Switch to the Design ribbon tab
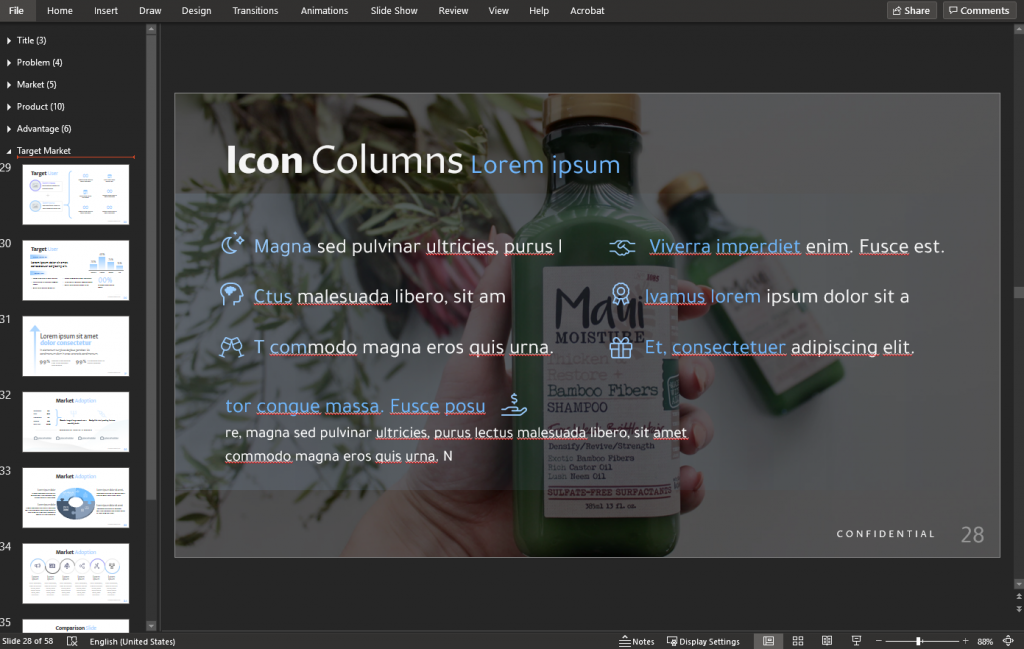 coord(196,11)
